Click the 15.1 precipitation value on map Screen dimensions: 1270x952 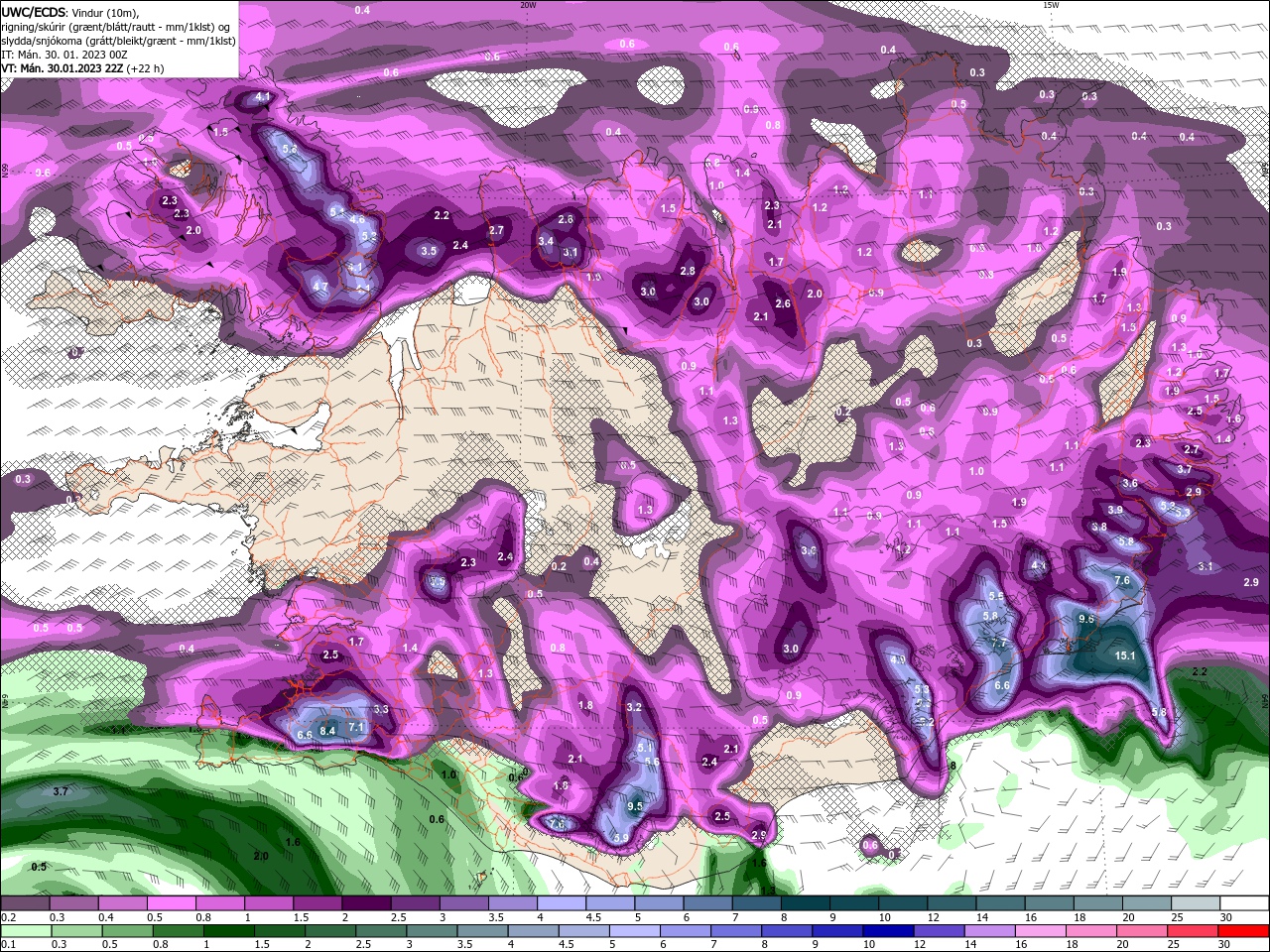(1125, 655)
